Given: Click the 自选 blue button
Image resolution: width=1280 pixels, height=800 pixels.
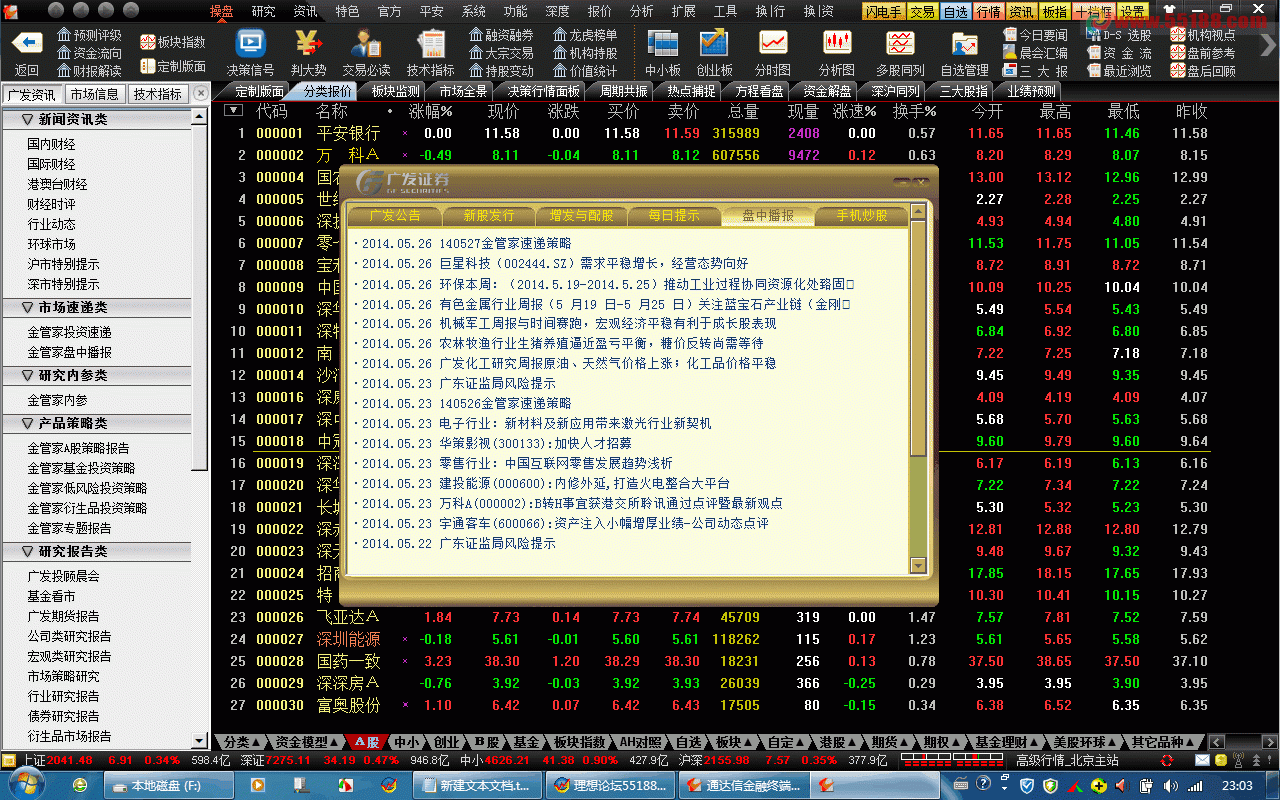Looking at the screenshot, I should (956, 11).
